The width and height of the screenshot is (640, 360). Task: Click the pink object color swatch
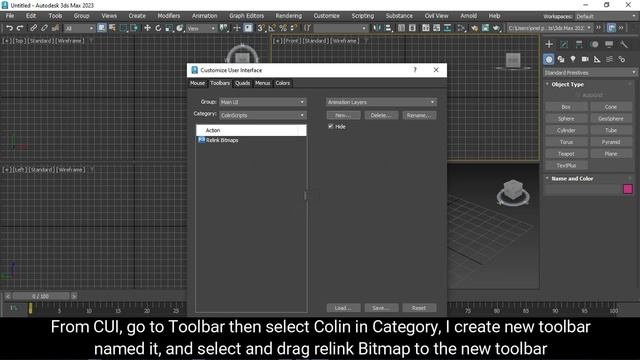point(628,189)
